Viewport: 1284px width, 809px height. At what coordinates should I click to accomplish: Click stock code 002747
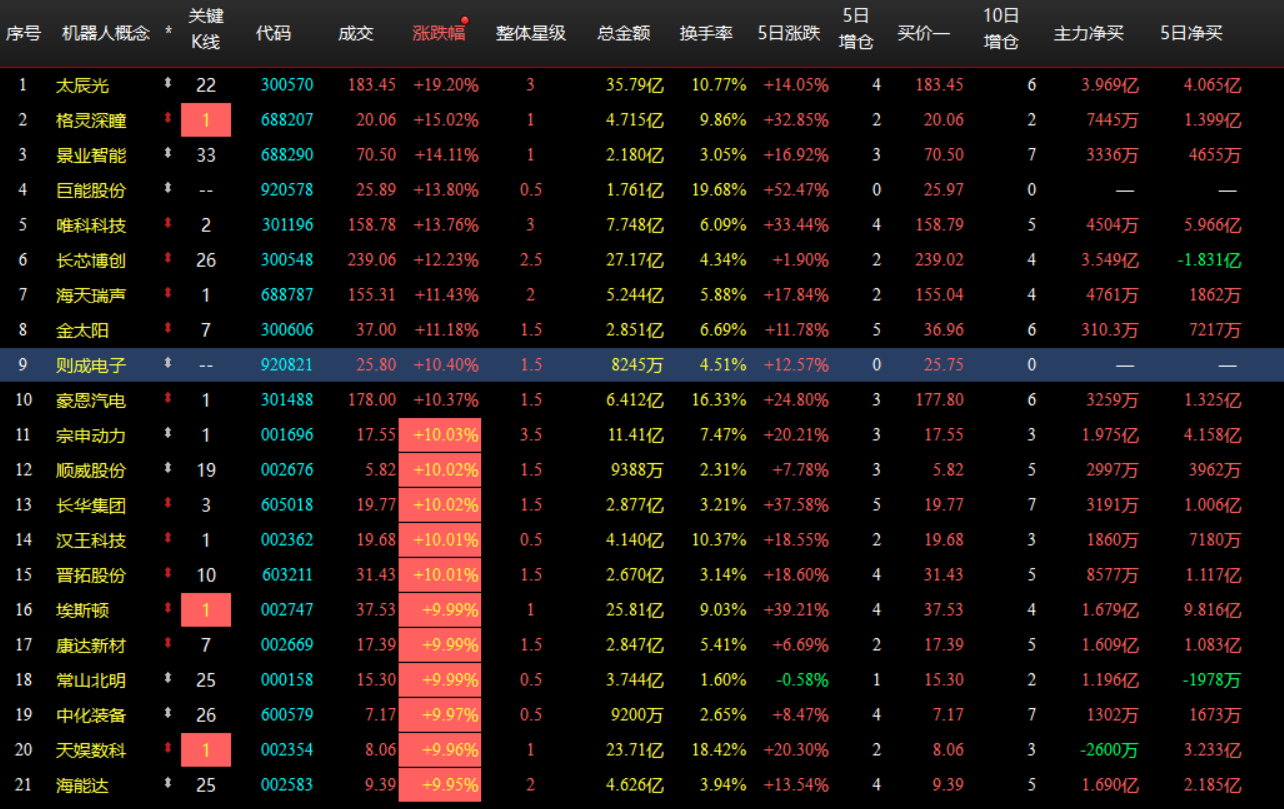[287, 610]
